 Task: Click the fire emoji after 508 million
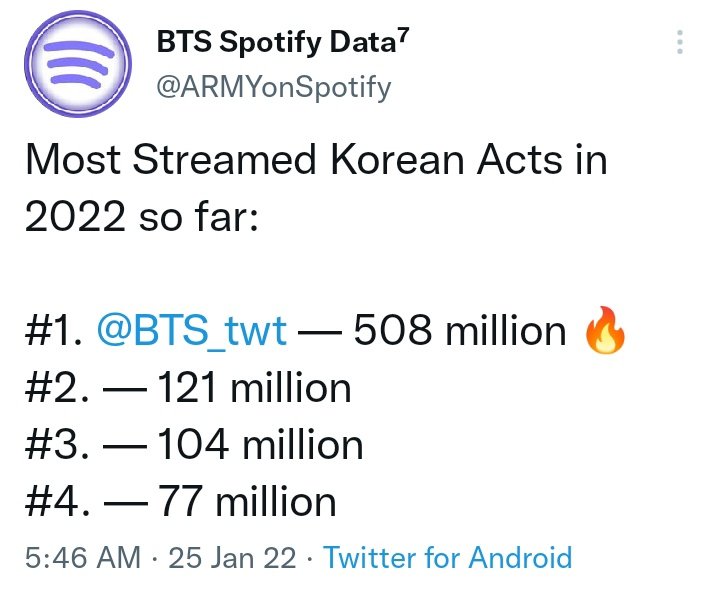click(605, 330)
